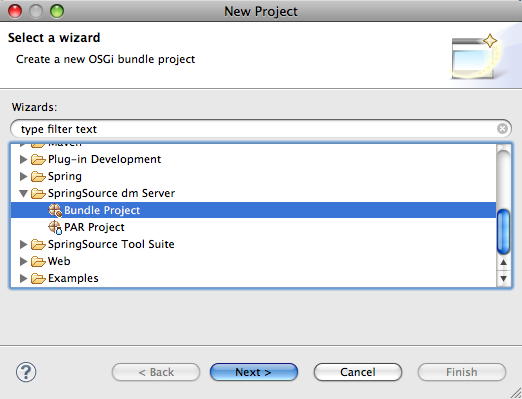Select the PAR Project entry
The image size is (522, 399).
(94, 227)
